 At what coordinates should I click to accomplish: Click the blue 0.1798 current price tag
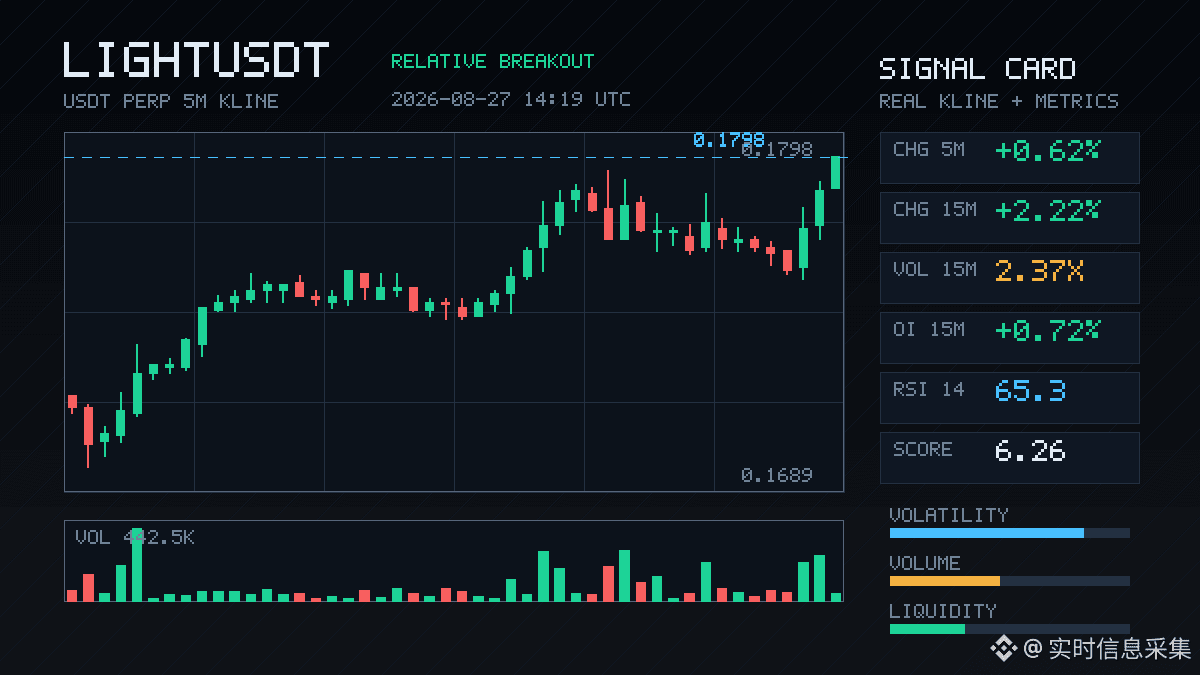(728, 140)
